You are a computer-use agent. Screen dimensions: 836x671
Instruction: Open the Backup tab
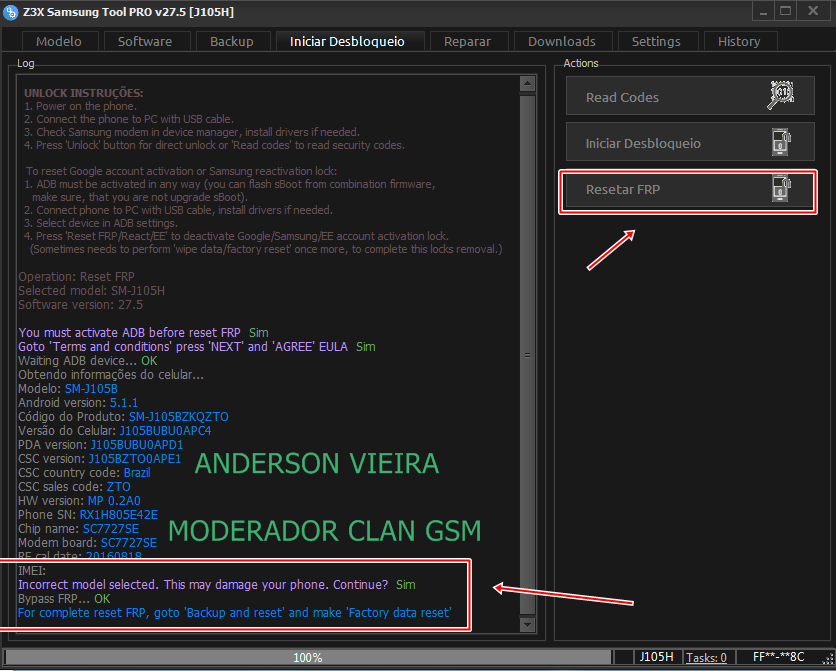pos(231,42)
